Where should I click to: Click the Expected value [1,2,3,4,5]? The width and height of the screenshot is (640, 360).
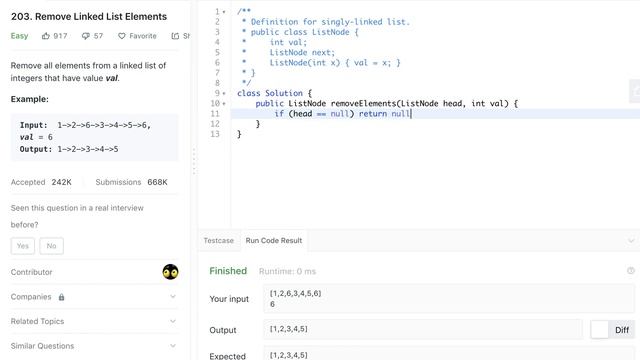pyautogui.click(x=289, y=355)
